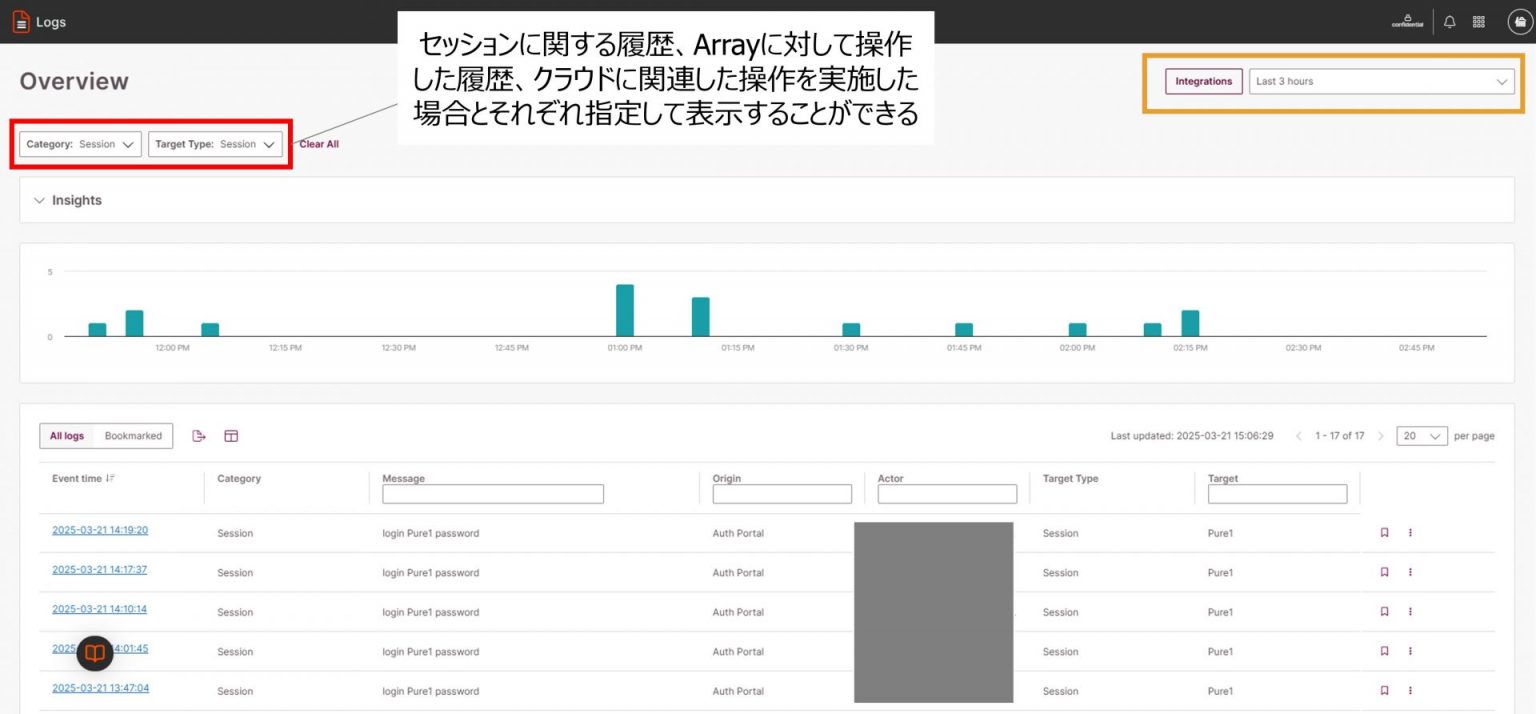Open the notification bell in the top bar
Viewport: 1536px width, 714px height.
coord(1449,21)
